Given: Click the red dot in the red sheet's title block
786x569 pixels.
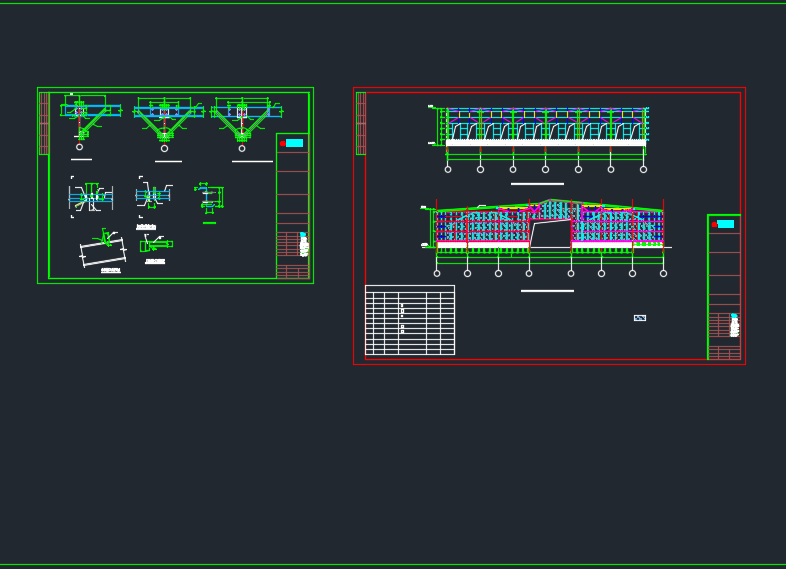Looking at the screenshot, I should pyautogui.click(x=714, y=225).
